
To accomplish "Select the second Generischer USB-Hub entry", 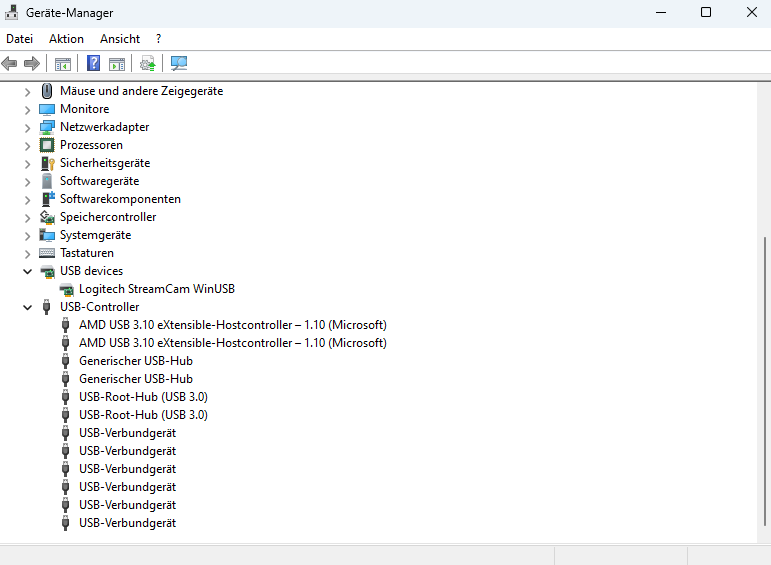I will pyautogui.click(x=136, y=379).
